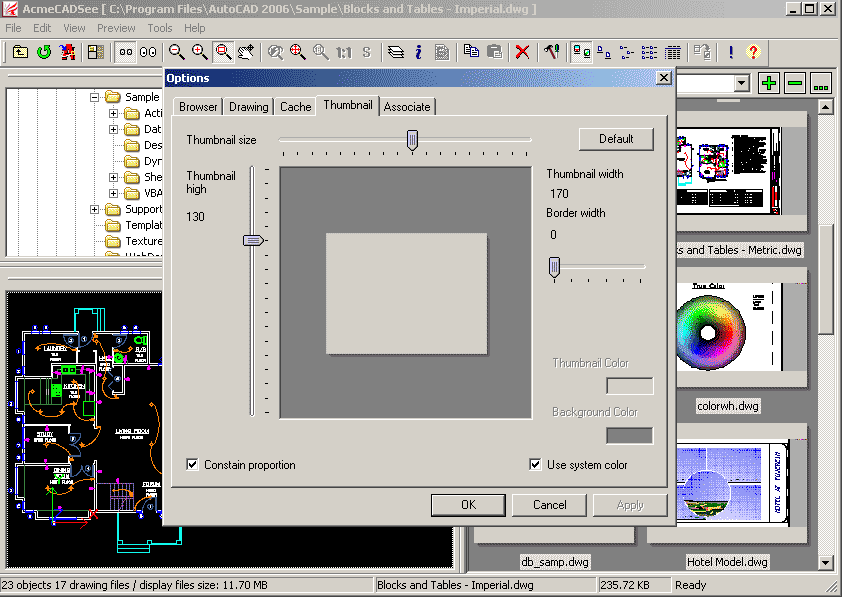The height and width of the screenshot is (597, 842).
Task: Switch to list view toolbar icon
Action: [x=649, y=52]
